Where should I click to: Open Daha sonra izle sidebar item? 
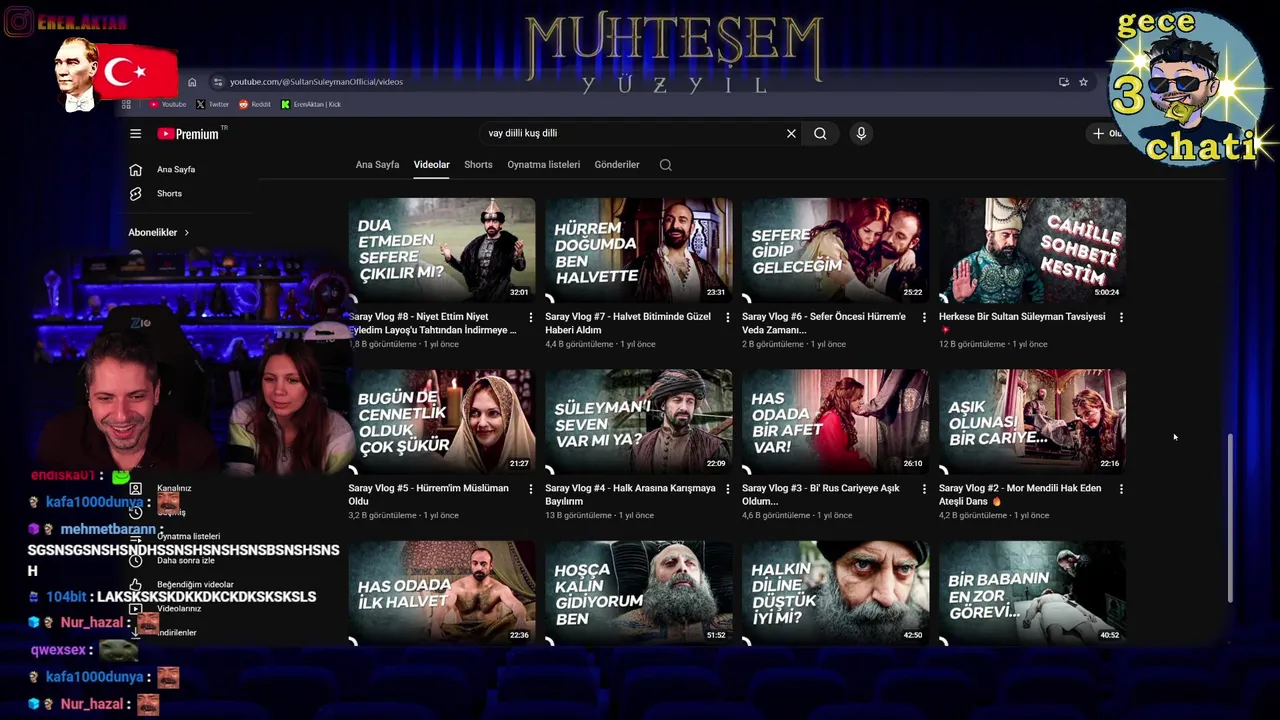185,560
